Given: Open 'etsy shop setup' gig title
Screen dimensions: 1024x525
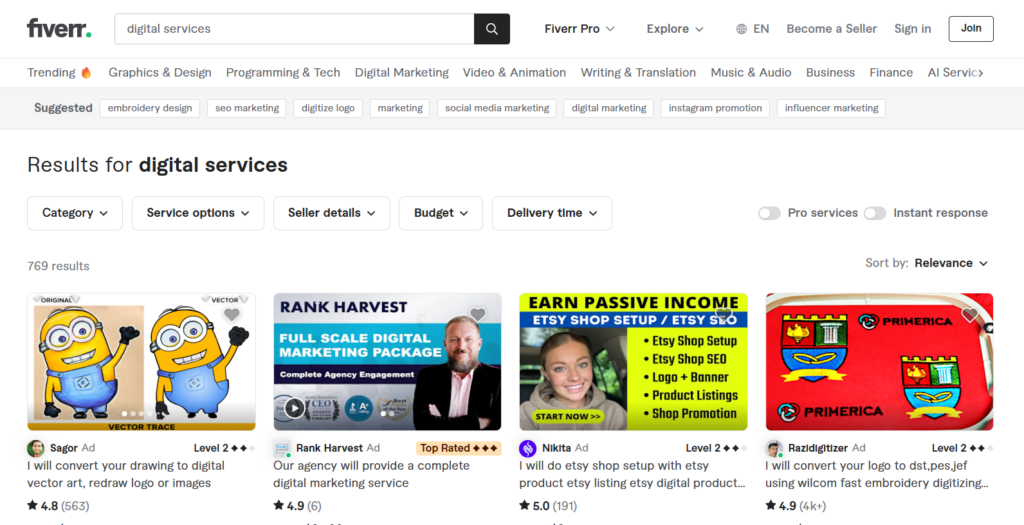Looking at the screenshot, I should (632, 475).
